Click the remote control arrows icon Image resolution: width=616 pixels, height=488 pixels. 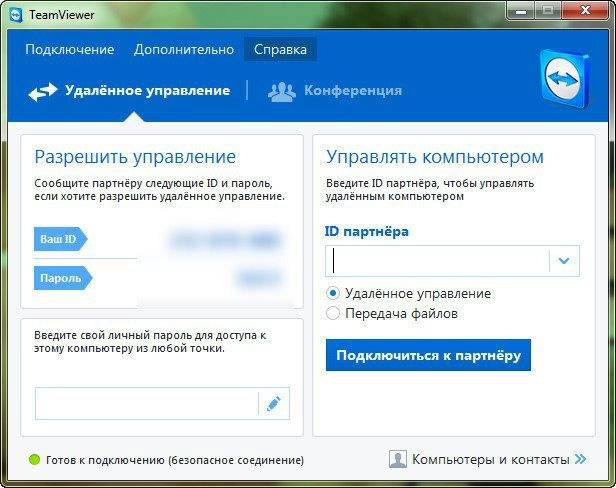coord(43,92)
